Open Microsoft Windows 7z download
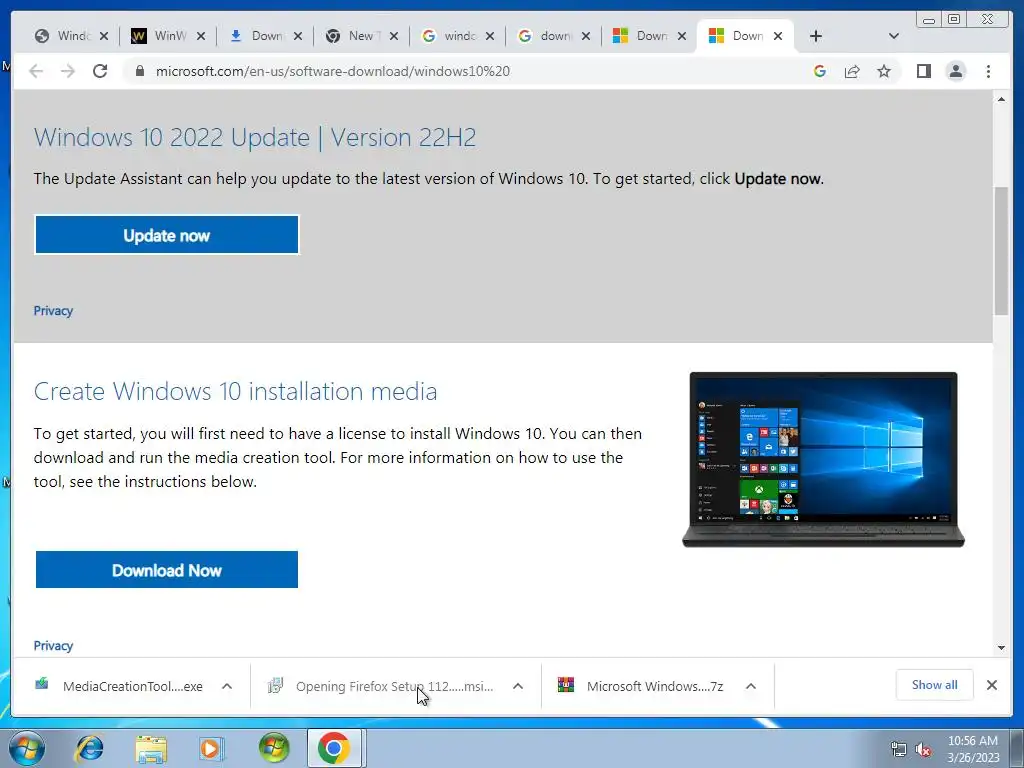The width and height of the screenshot is (1024, 768). coord(640,686)
